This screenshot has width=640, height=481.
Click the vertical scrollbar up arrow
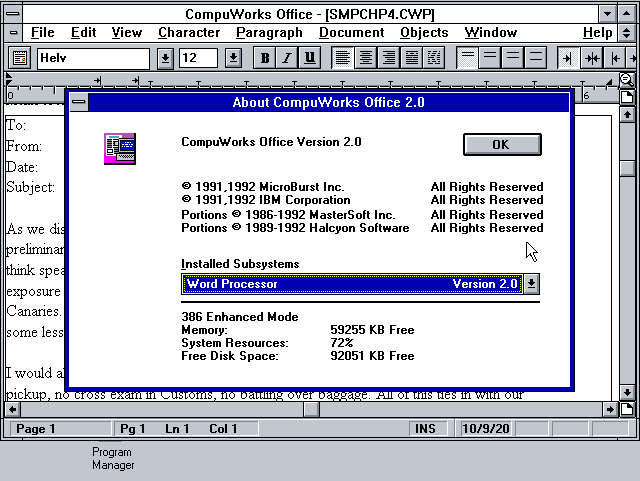pos(627,115)
